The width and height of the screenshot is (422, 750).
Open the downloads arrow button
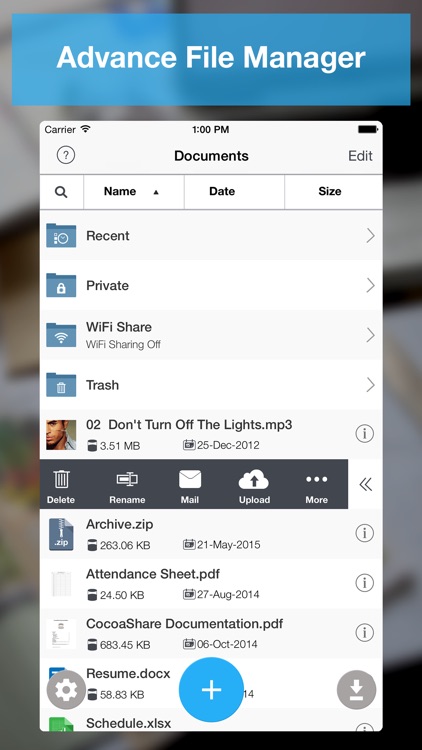[x=356, y=690]
